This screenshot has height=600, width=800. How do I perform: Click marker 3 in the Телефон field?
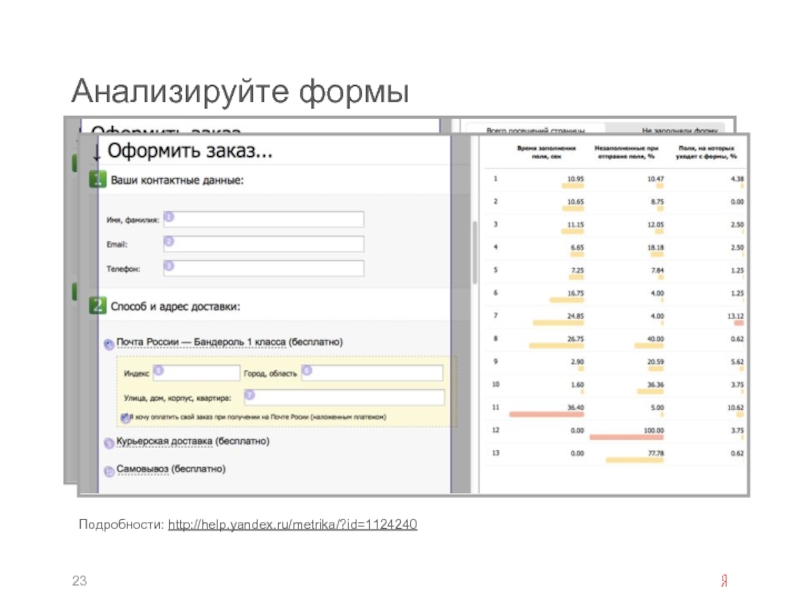pyautogui.click(x=169, y=266)
